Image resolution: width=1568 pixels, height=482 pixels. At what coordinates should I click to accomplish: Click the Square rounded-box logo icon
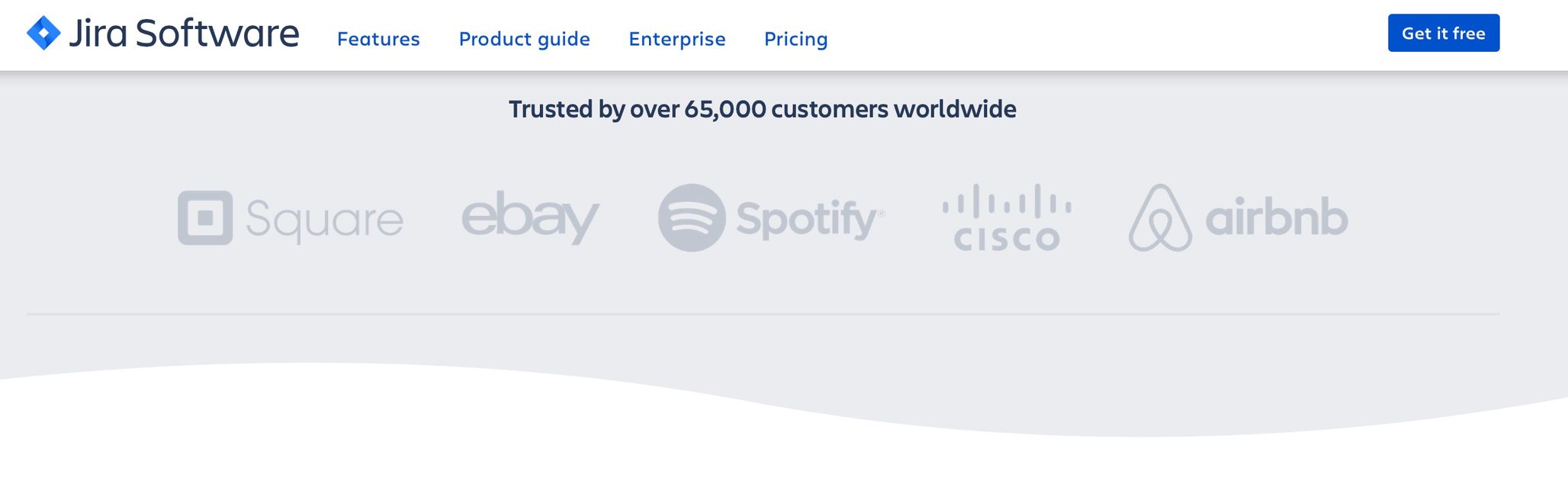coord(205,217)
